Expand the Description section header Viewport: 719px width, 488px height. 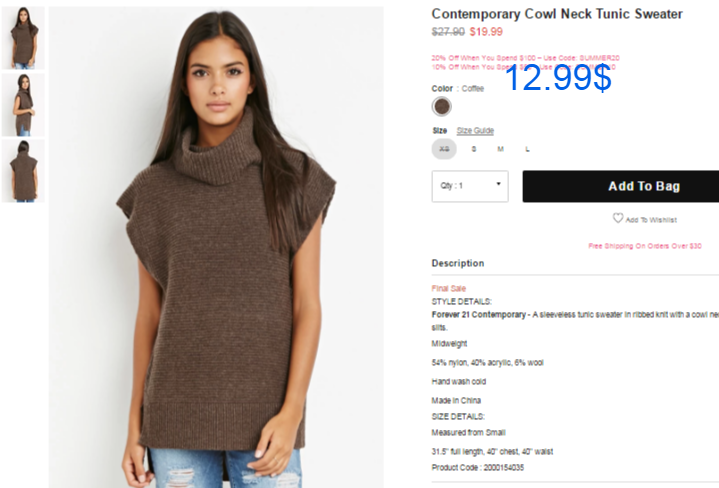click(458, 263)
